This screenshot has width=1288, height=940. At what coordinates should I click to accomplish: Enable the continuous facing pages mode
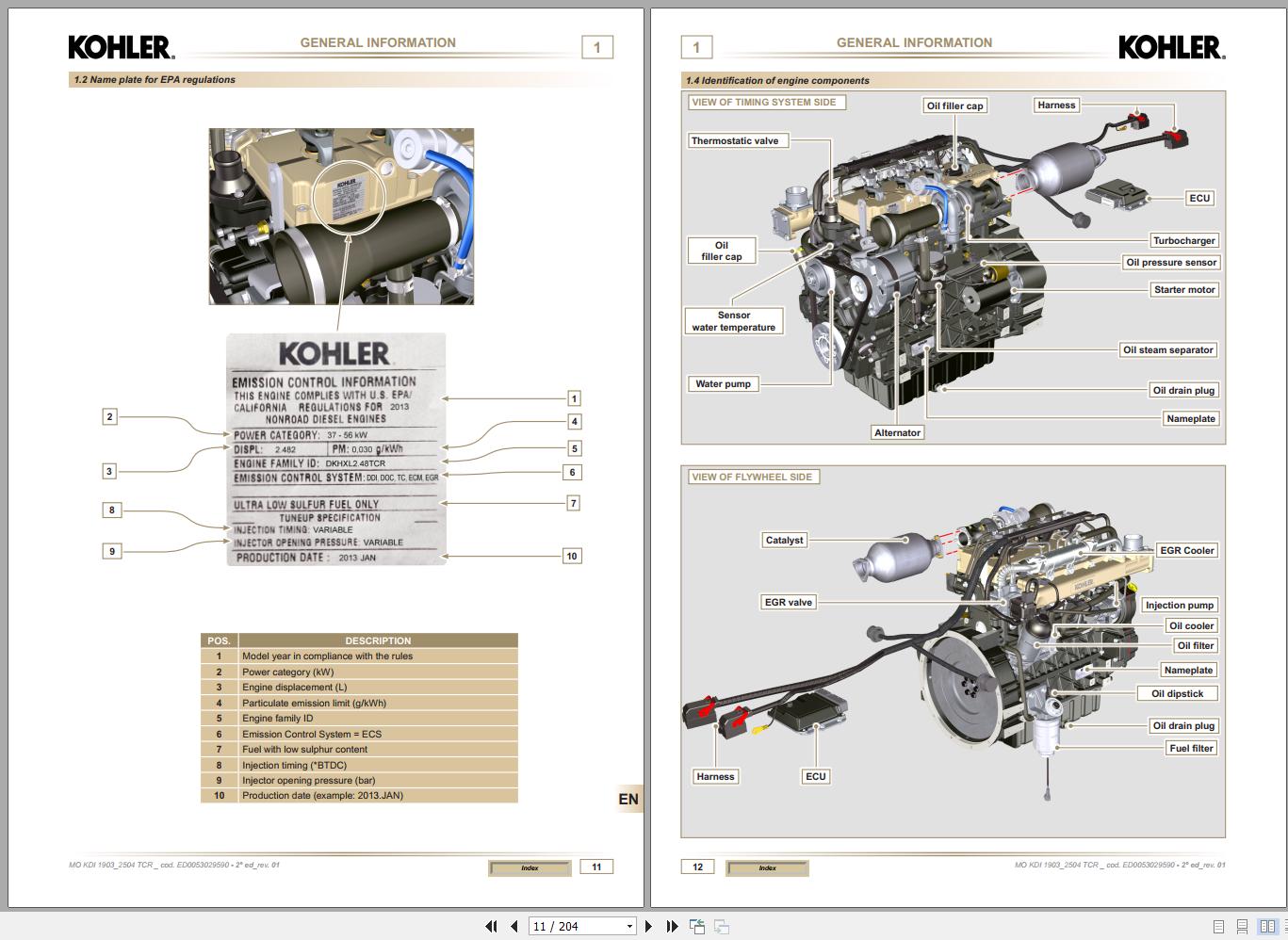pos(1285,927)
